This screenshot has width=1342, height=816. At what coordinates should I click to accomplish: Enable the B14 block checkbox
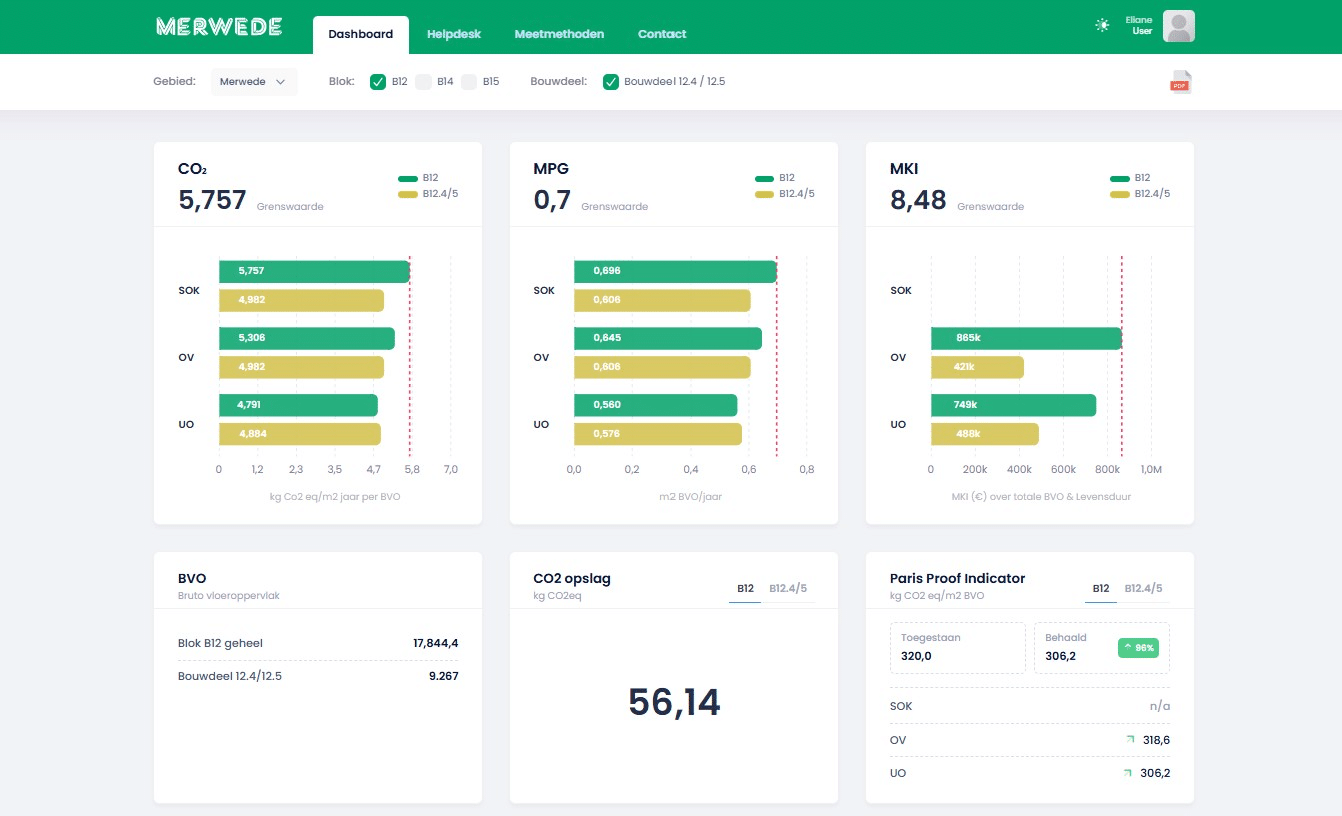coord(424,82)
